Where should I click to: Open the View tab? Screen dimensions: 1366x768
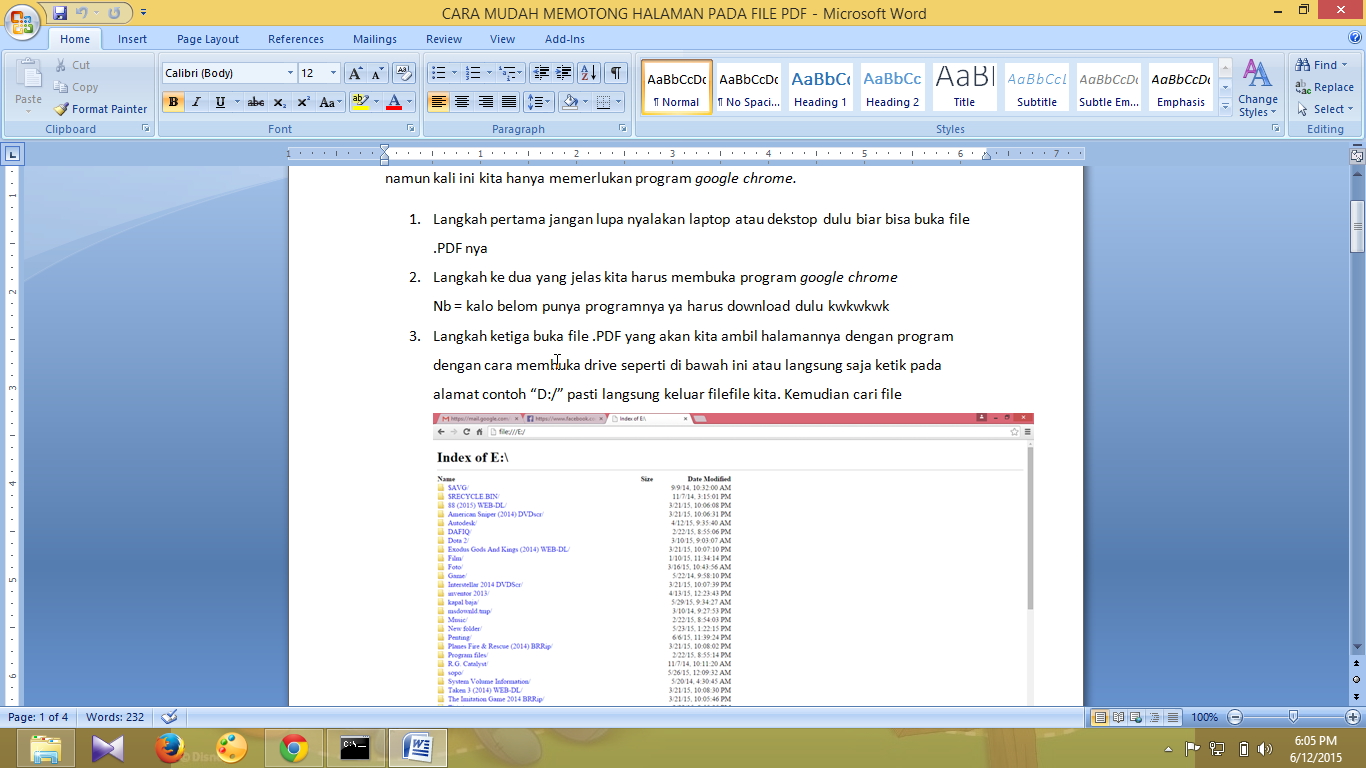click(502, 39)
